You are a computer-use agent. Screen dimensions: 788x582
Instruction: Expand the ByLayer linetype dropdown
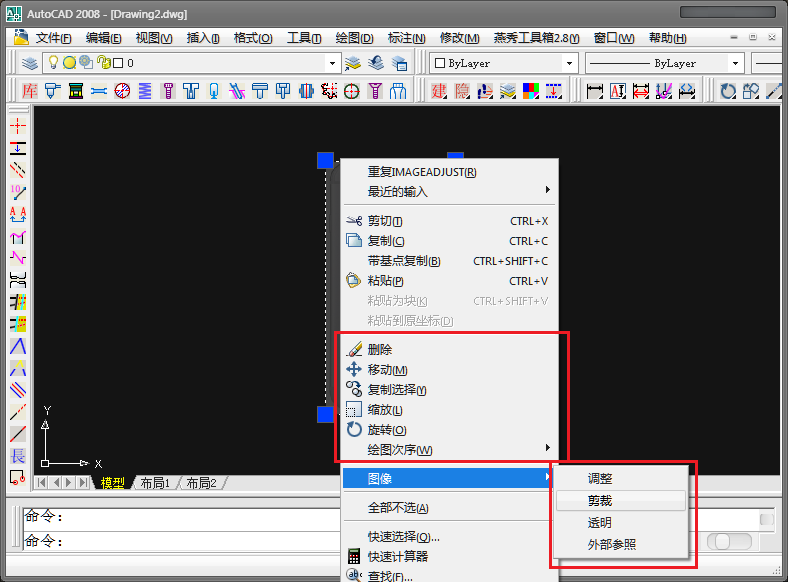735,63
